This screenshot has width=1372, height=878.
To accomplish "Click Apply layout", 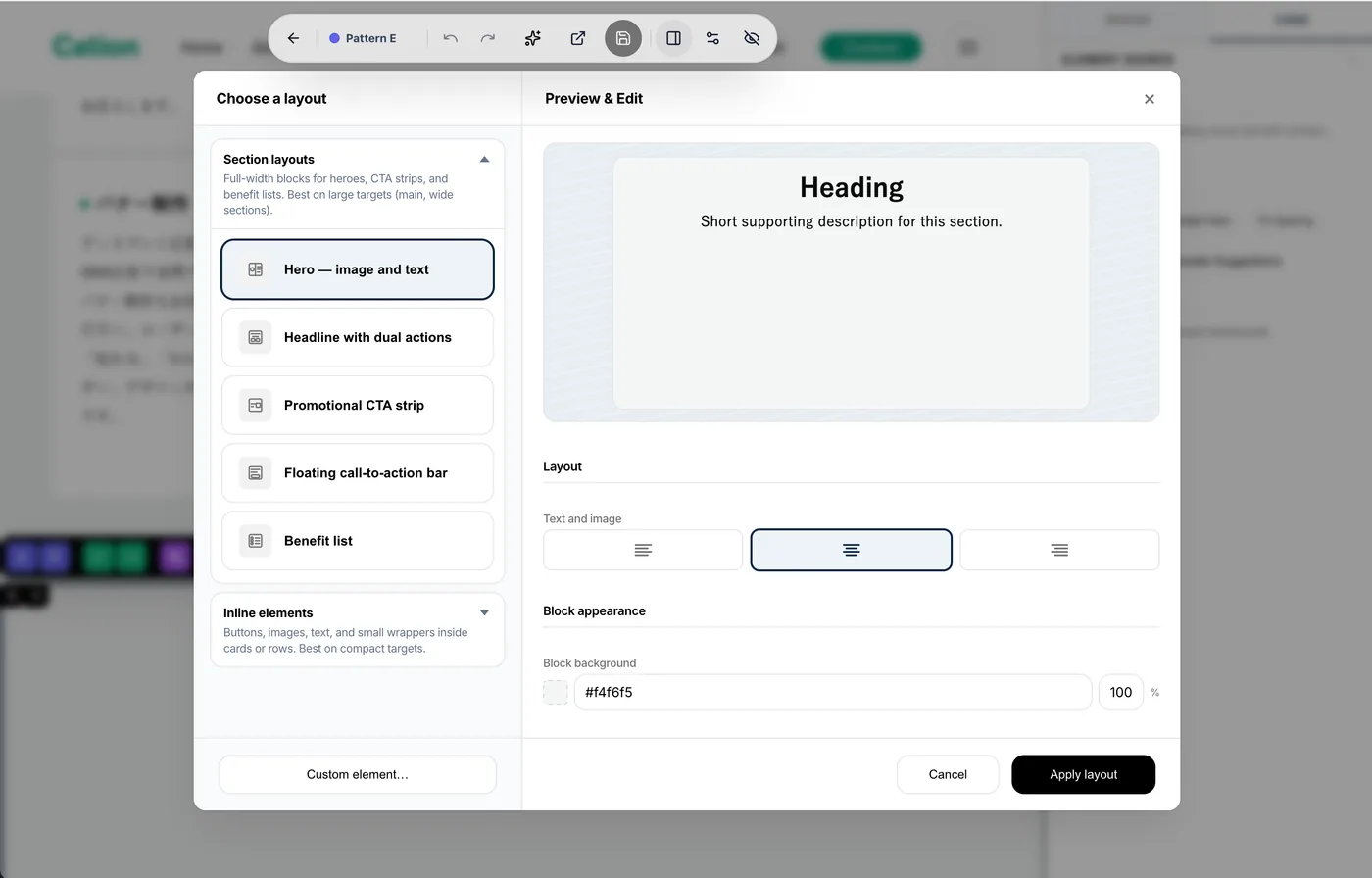I will coord(1084,774).
